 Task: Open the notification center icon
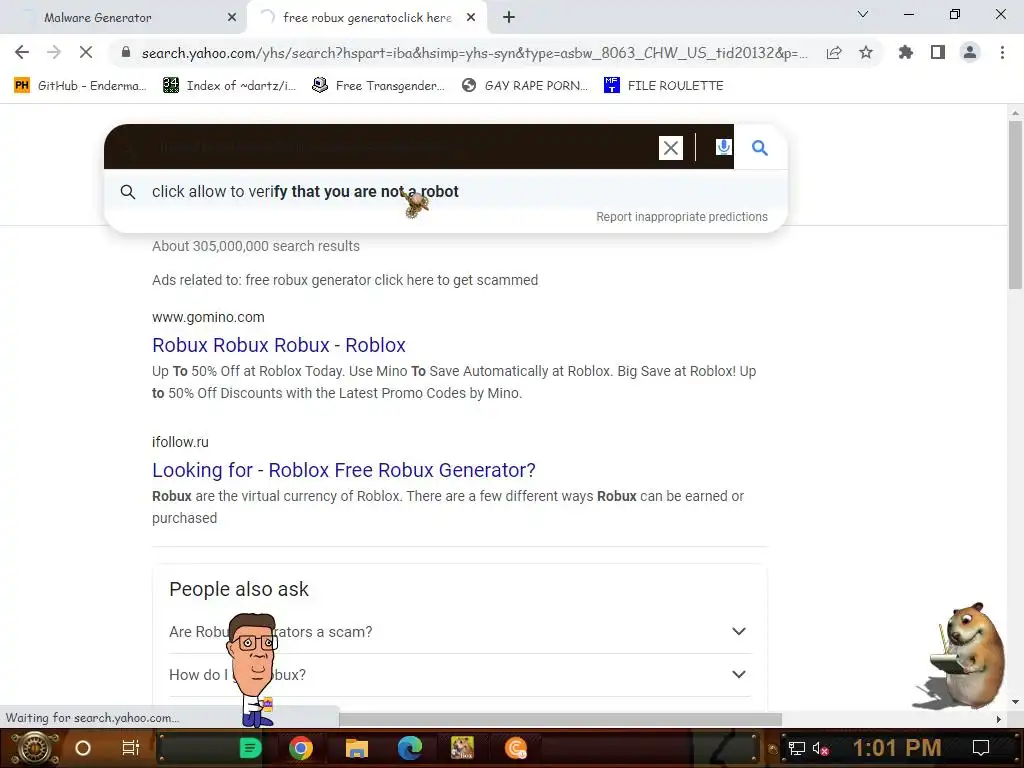pos(980,748)
